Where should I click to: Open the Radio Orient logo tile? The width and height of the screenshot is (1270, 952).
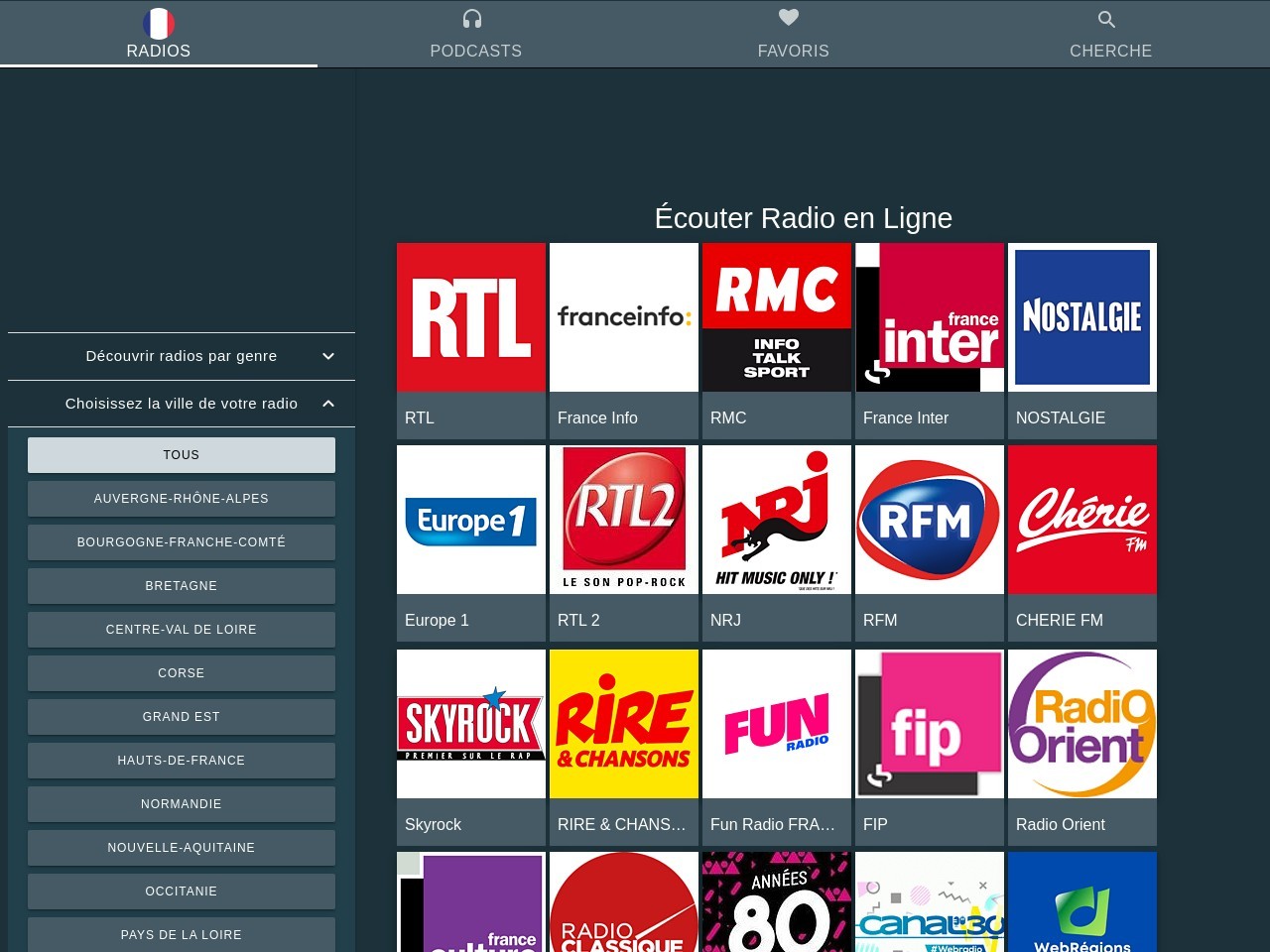1082,724
